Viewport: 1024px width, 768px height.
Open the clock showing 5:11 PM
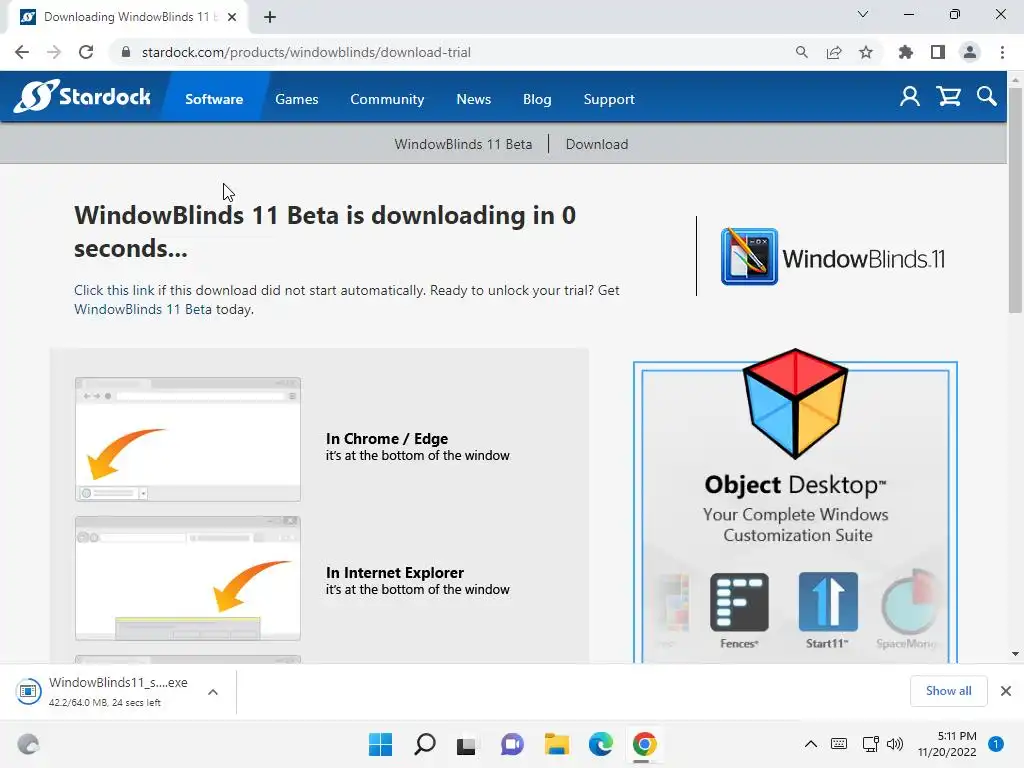pyautogui.click(x=947, y=744)
